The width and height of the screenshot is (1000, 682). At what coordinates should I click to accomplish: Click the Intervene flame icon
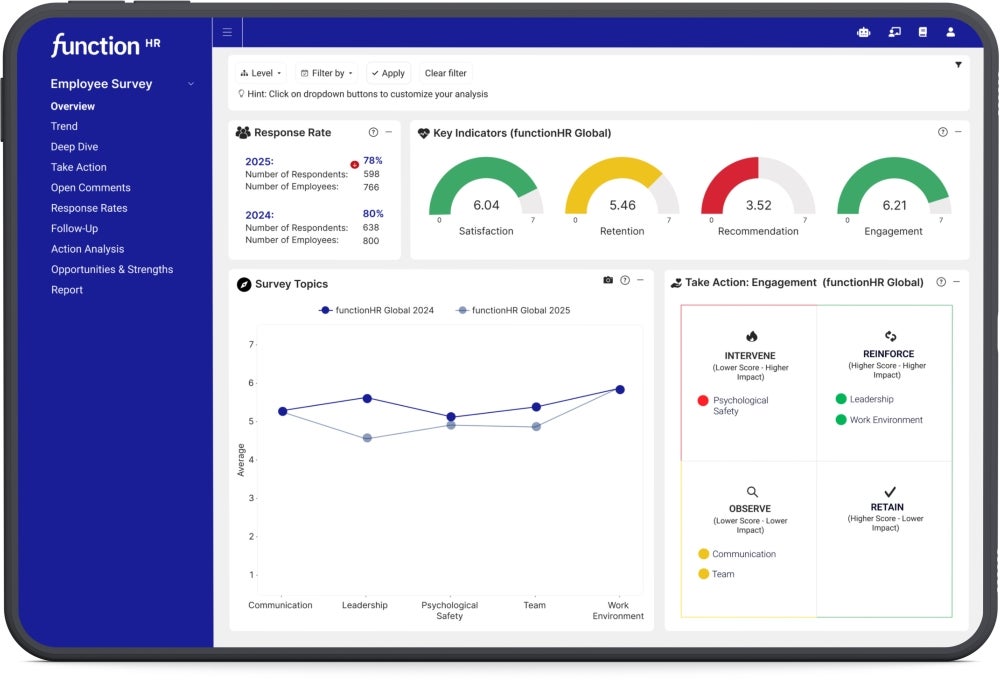pyautogui.click(x=751, y=336)
